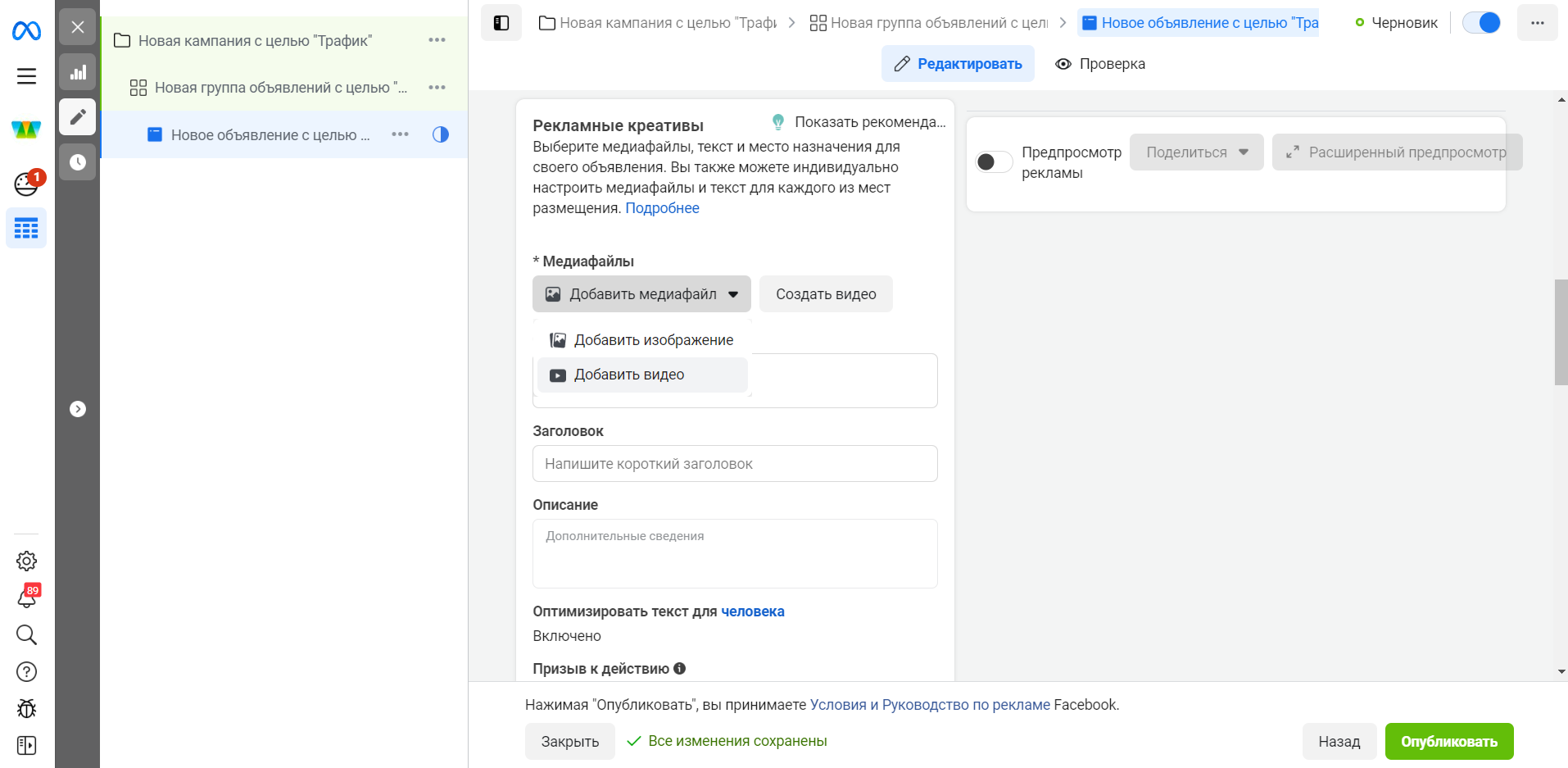Open Добавить медиафайл dropdown

click(x=641, y=294)
